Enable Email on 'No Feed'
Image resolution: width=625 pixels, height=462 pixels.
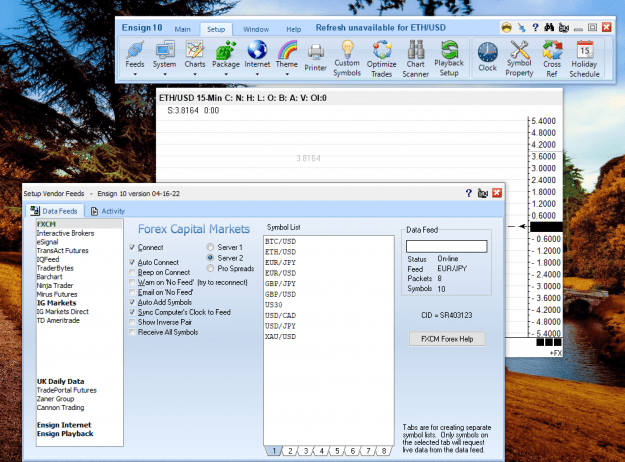(132, 292)
